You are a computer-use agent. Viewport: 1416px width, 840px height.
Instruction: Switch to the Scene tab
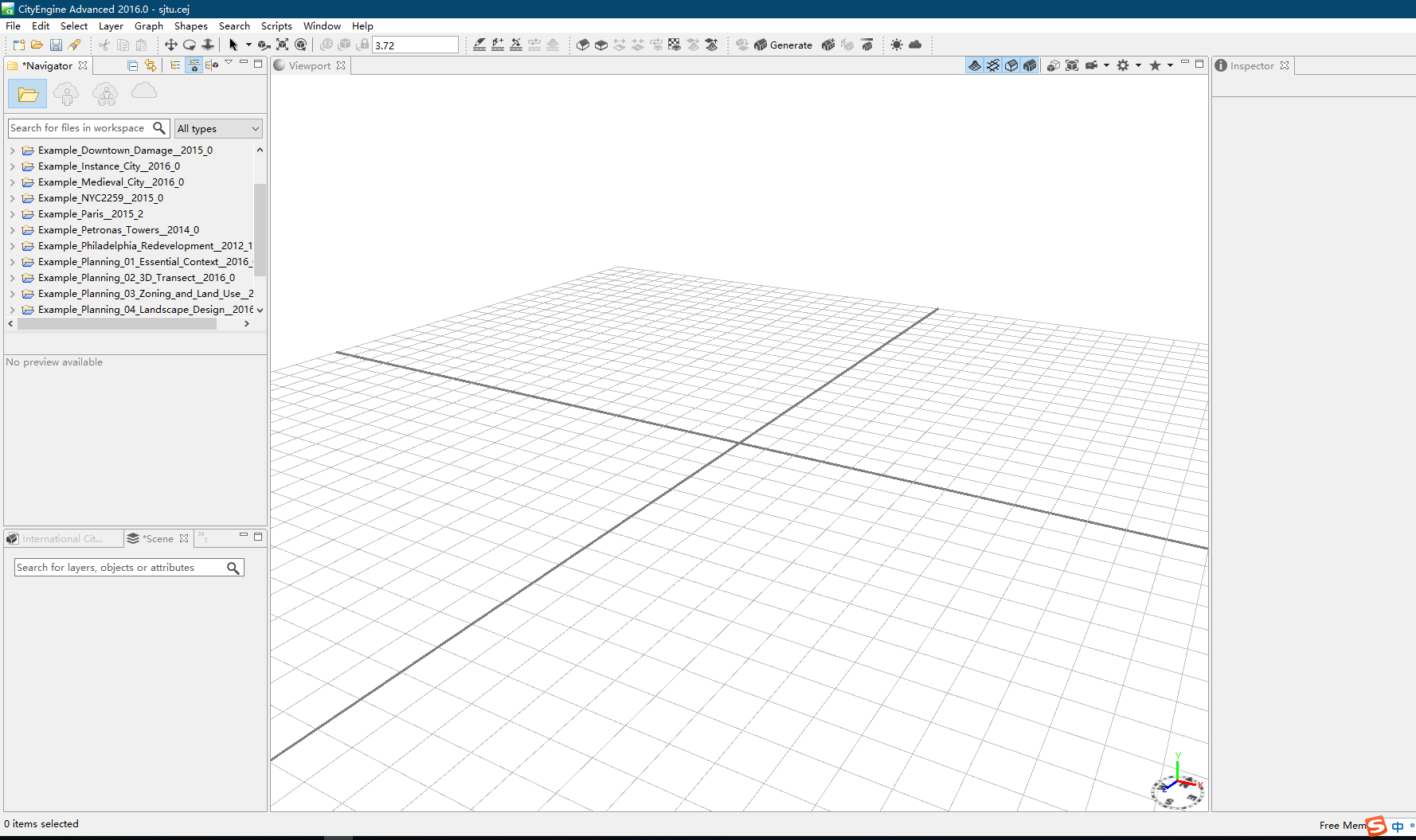(x=156, y=538)
